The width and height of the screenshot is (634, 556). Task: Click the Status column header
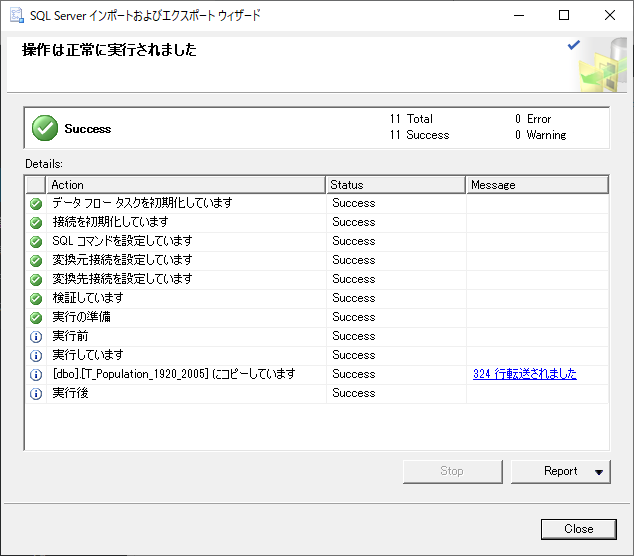point(396,185)
